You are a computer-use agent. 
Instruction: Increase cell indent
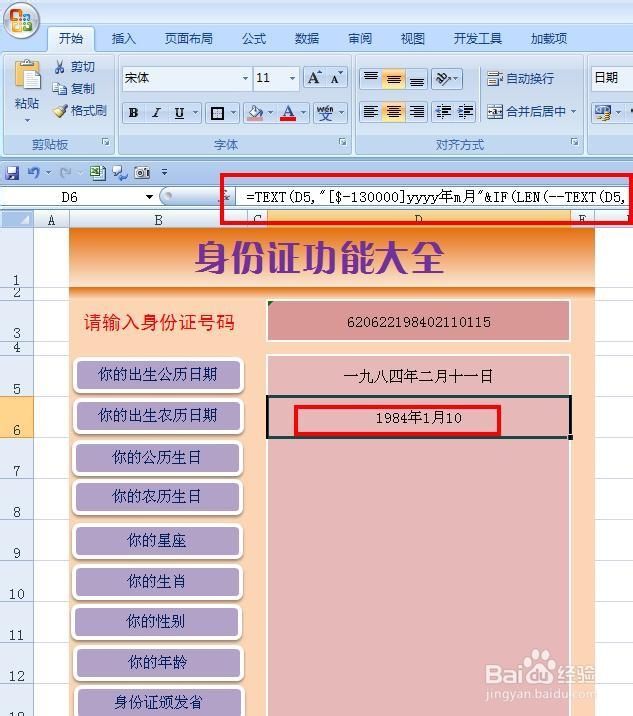465,112
